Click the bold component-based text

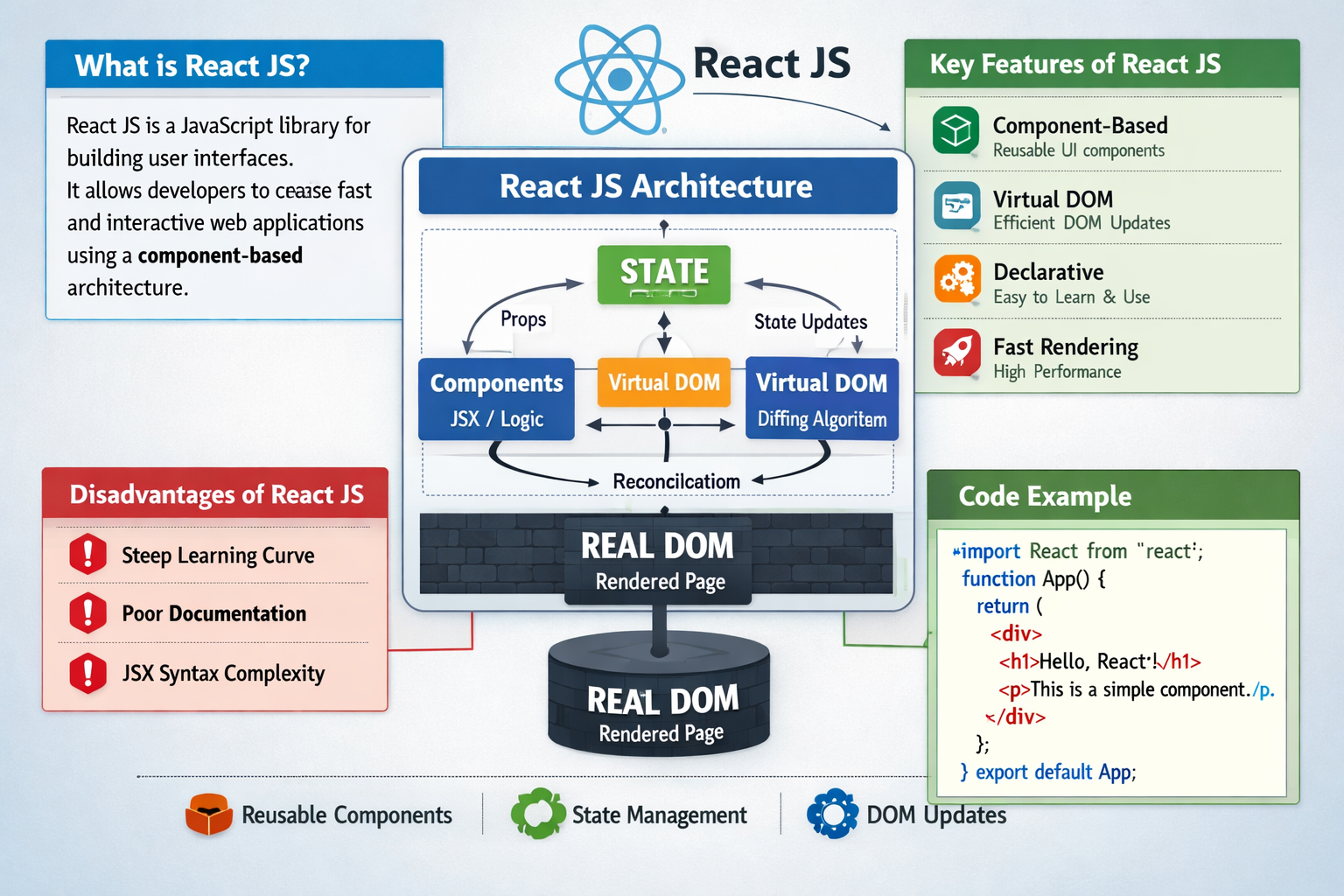(x=220, y=255)
